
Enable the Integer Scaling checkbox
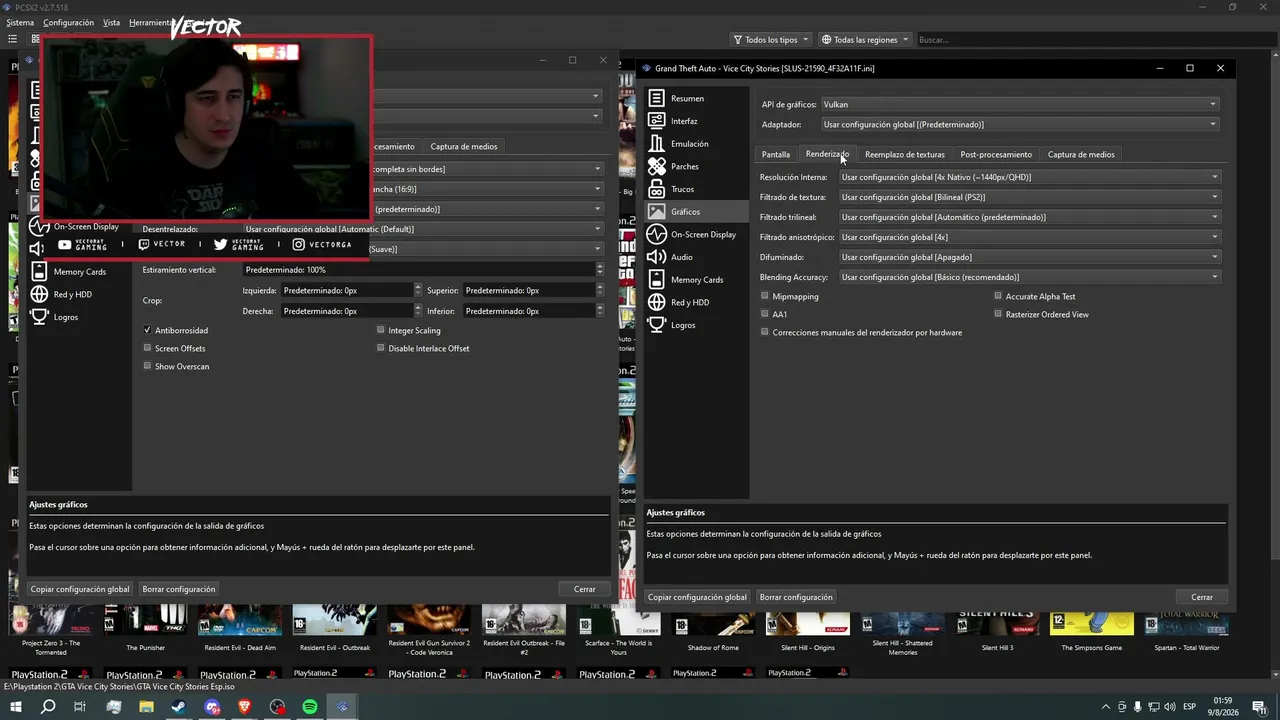point(380,330)
